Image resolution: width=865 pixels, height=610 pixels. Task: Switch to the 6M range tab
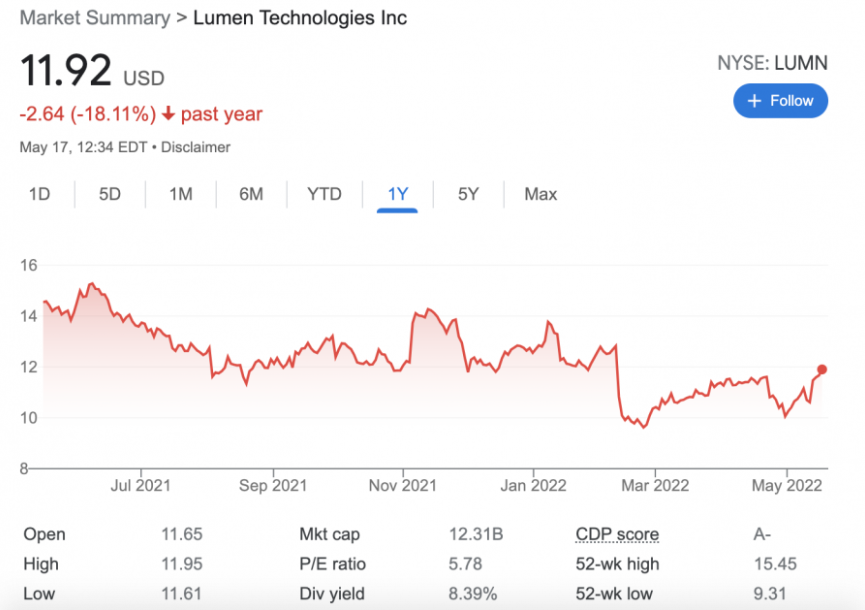click(x=251, y=194)
